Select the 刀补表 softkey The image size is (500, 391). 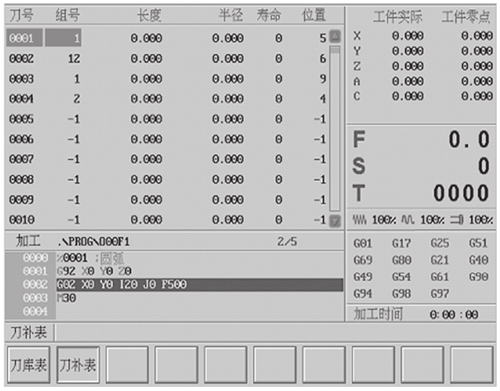pos(78,365)
